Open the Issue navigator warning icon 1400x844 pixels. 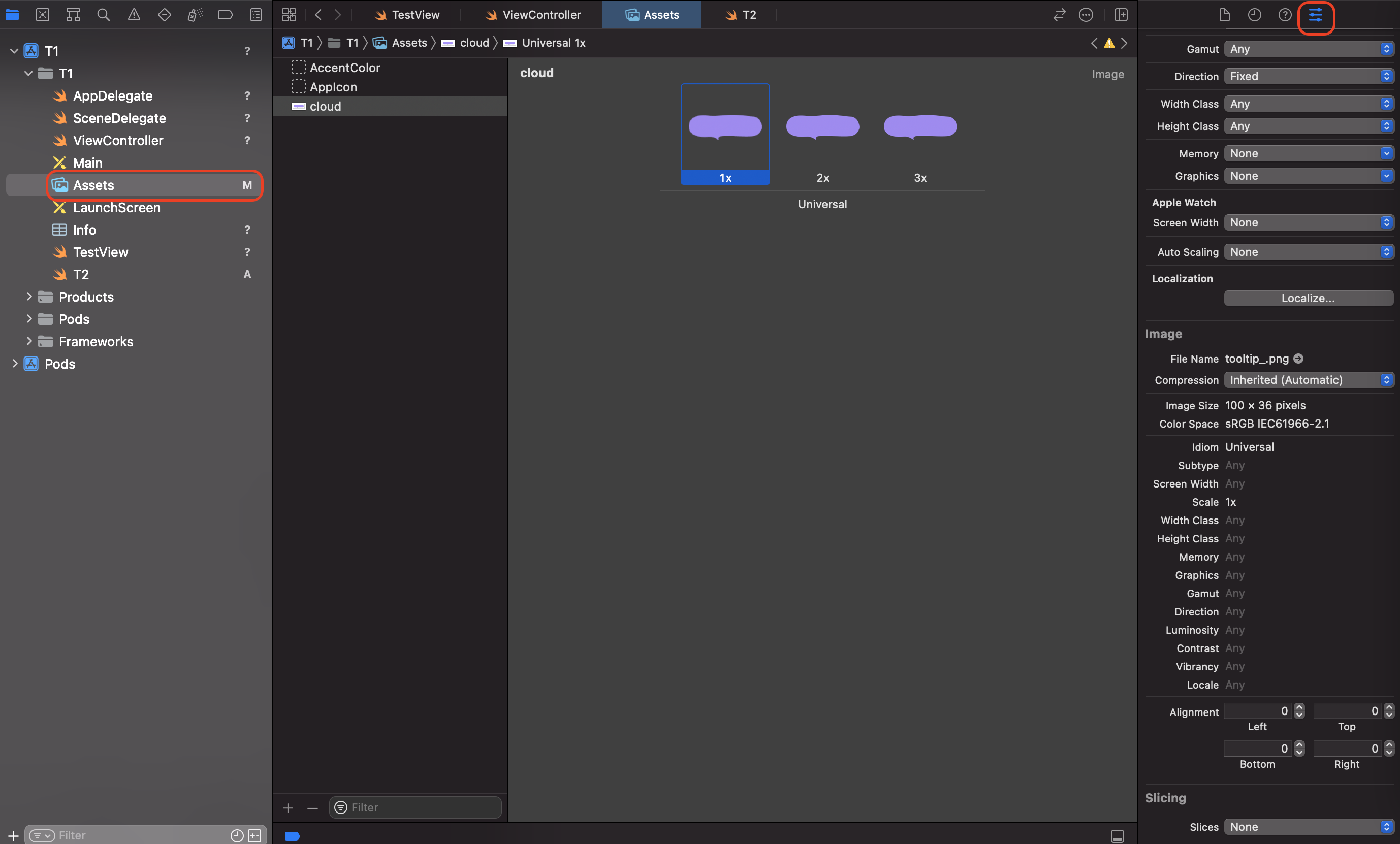click(134, 15)
